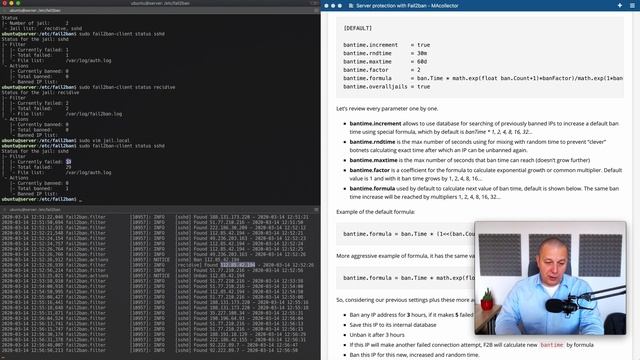Open the browser menu icon at top right
The width and height of the screenshot is (640, 360).
(x=632, y=5)
